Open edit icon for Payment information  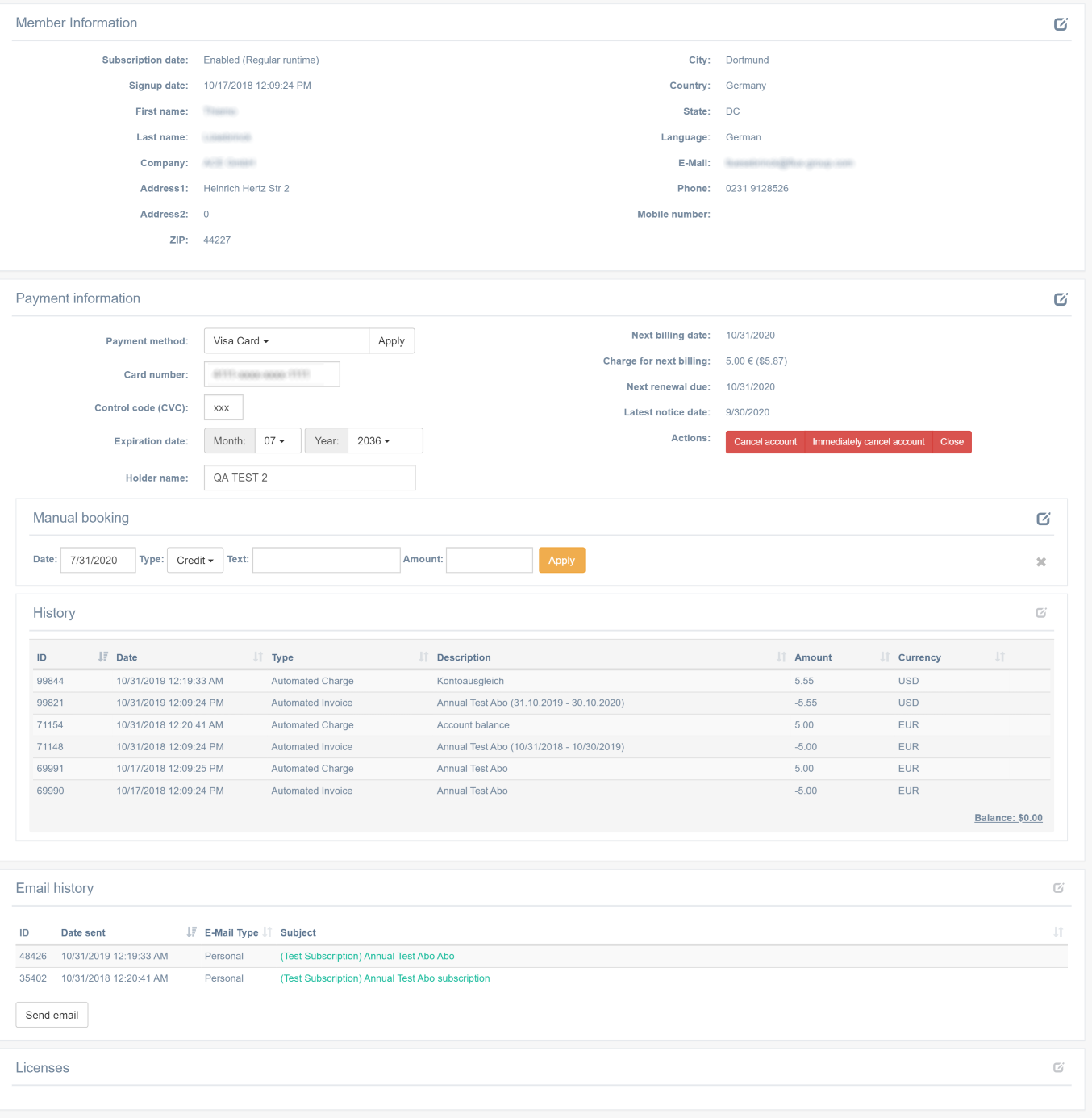(1061, 299)
